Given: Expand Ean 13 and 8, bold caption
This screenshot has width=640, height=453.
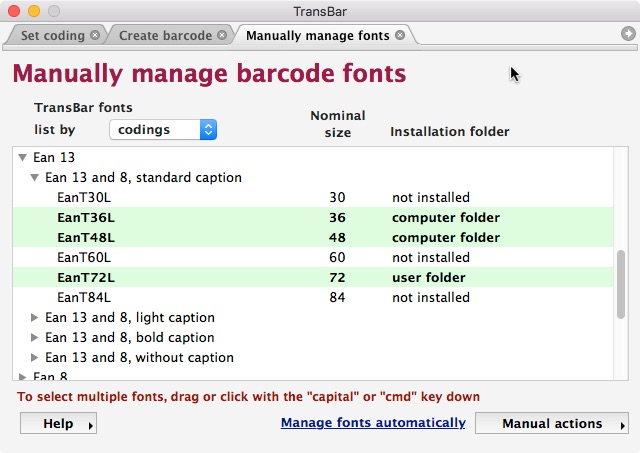Looking at the screenshot, I should (x=35, y=337).
